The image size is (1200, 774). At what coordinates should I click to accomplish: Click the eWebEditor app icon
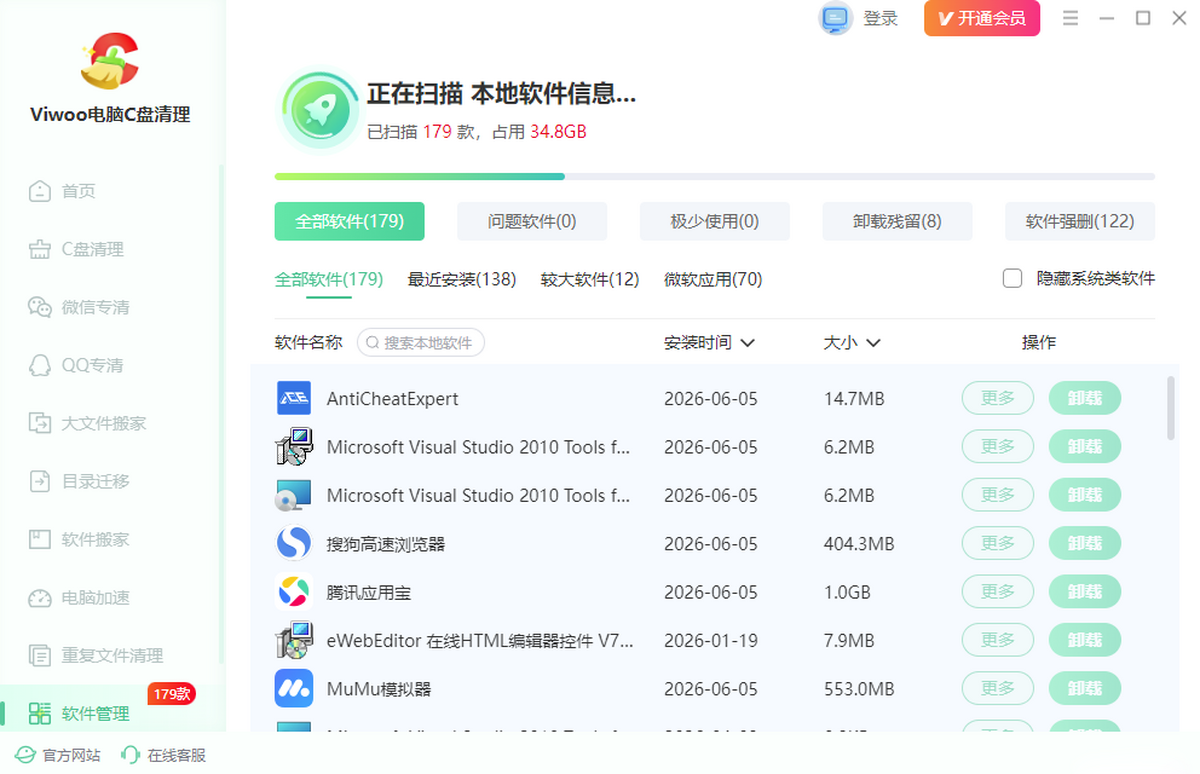tap(294, 640)
